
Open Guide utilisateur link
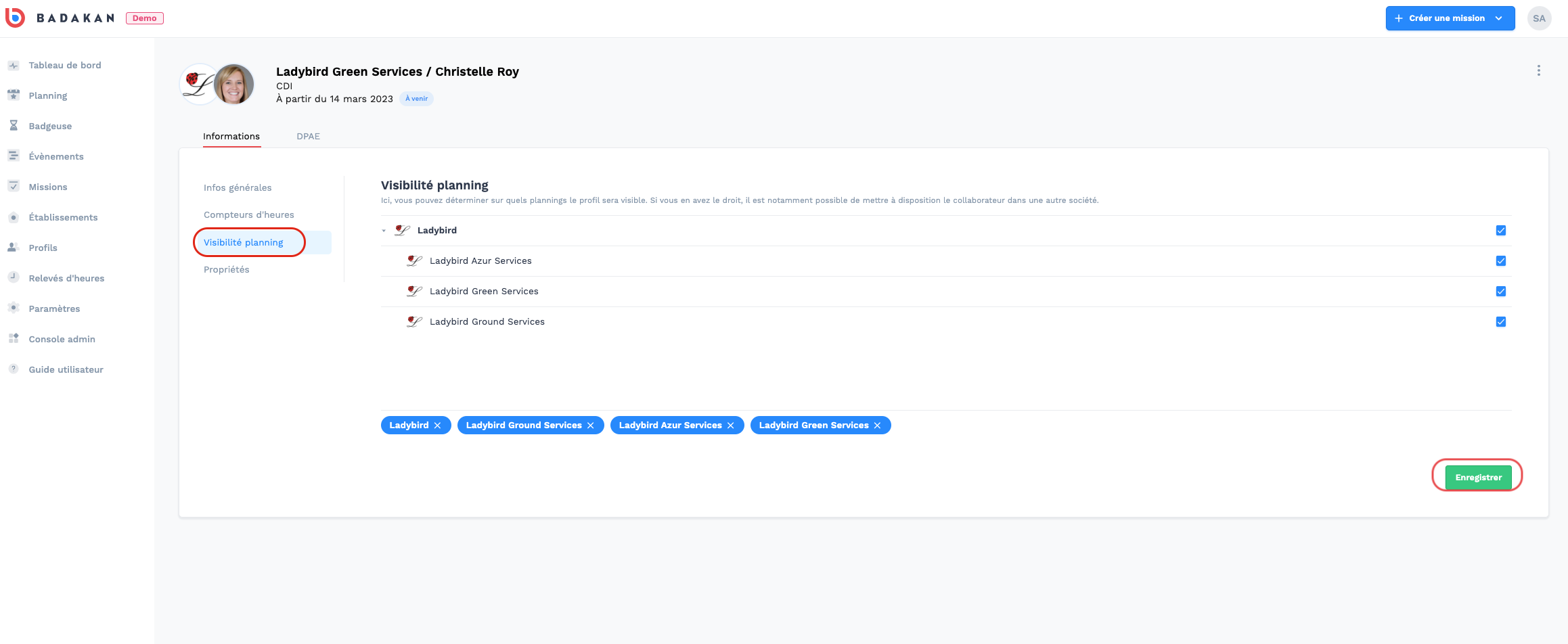(x=66, y=369)
